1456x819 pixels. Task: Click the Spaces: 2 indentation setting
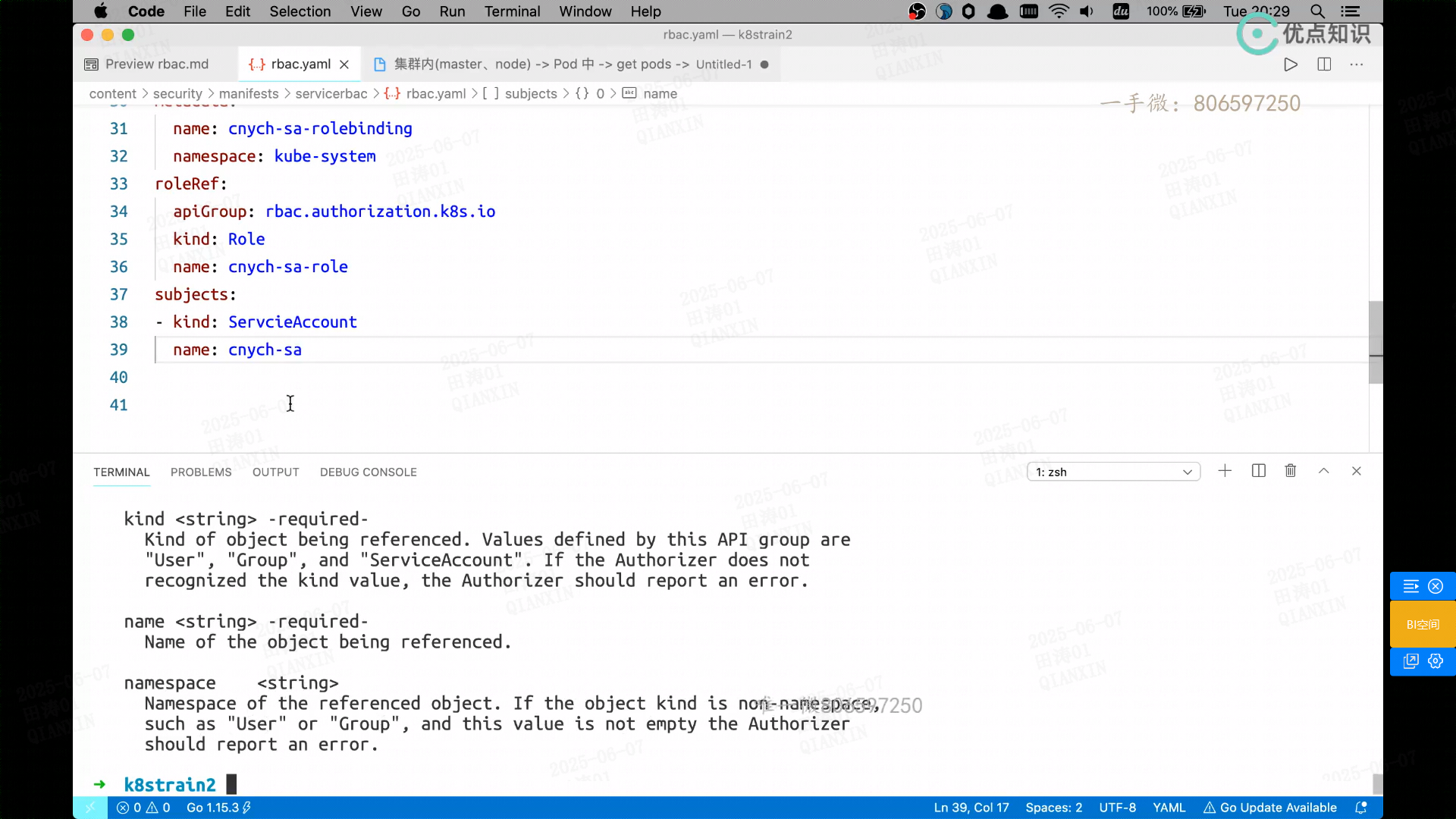point(1053,808)
